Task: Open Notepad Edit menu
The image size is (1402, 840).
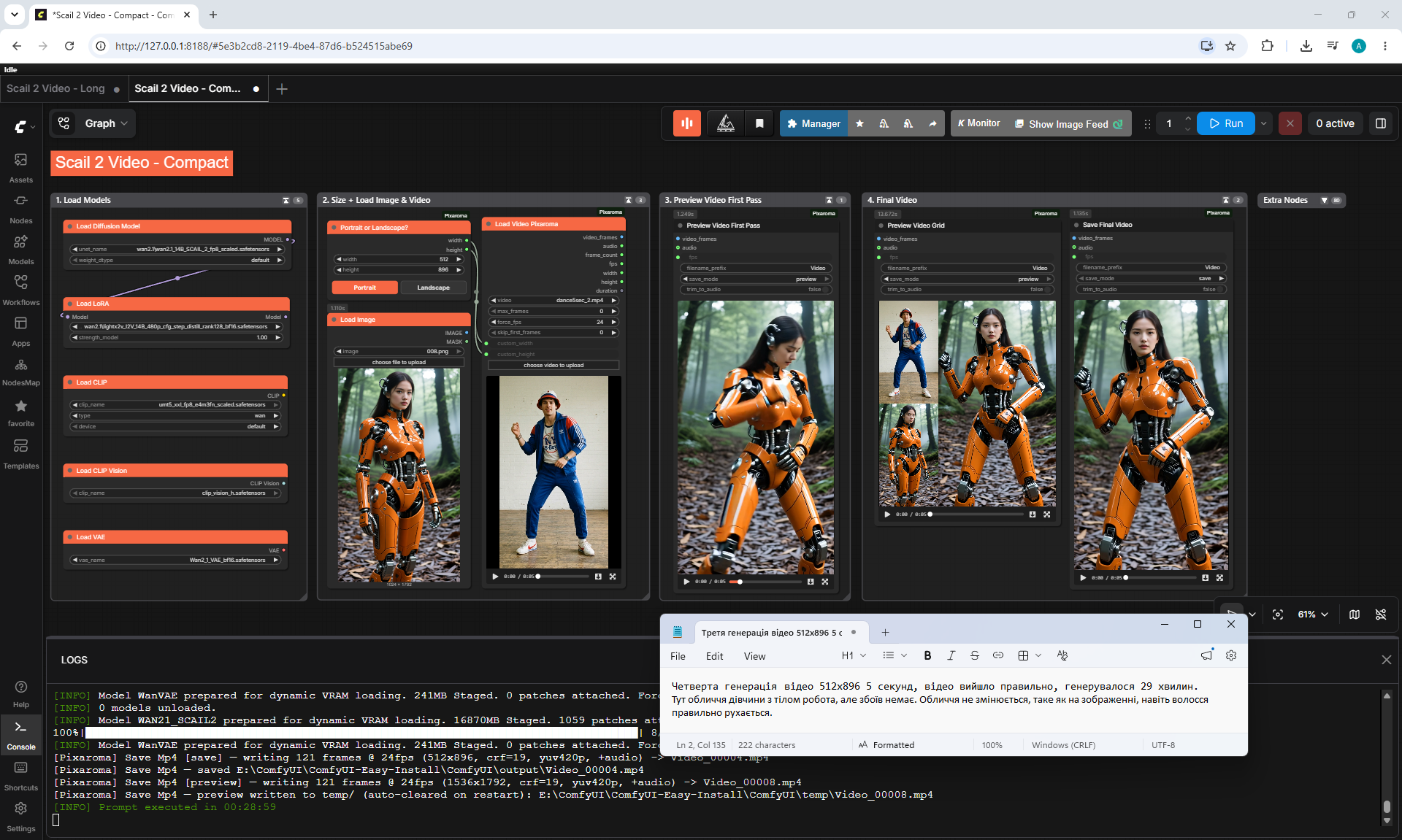Action: click(714, 656)
